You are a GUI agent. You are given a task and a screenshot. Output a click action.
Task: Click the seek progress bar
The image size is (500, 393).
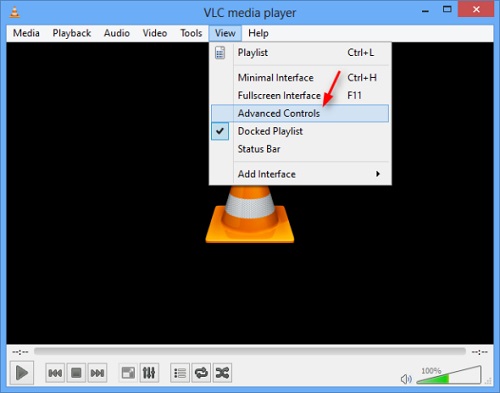pos(250,351)
